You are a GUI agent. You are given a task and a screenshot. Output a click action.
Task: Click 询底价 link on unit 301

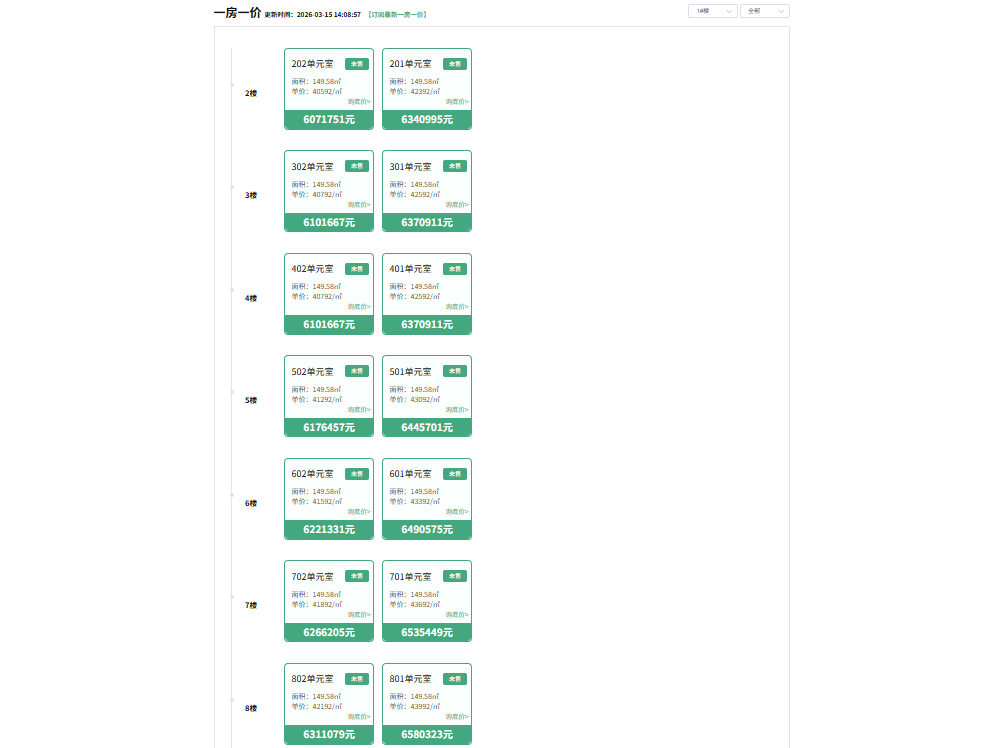click(457, 204)
